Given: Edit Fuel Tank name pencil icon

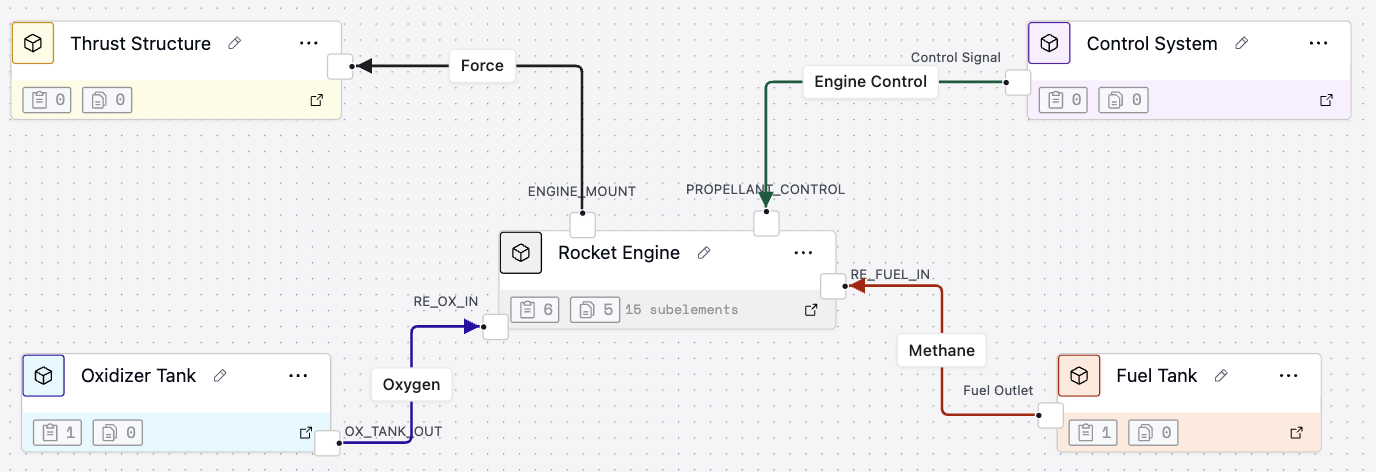Looking at the screenshot, I should click(1221, 376).
